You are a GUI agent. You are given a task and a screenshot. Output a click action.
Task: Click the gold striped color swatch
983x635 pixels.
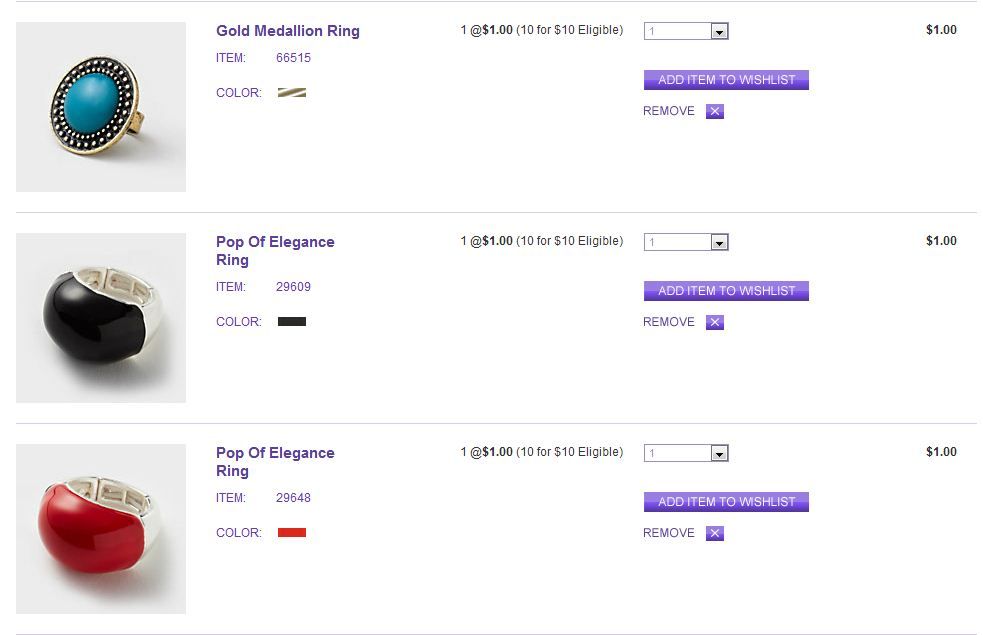(x=292, y=93)
